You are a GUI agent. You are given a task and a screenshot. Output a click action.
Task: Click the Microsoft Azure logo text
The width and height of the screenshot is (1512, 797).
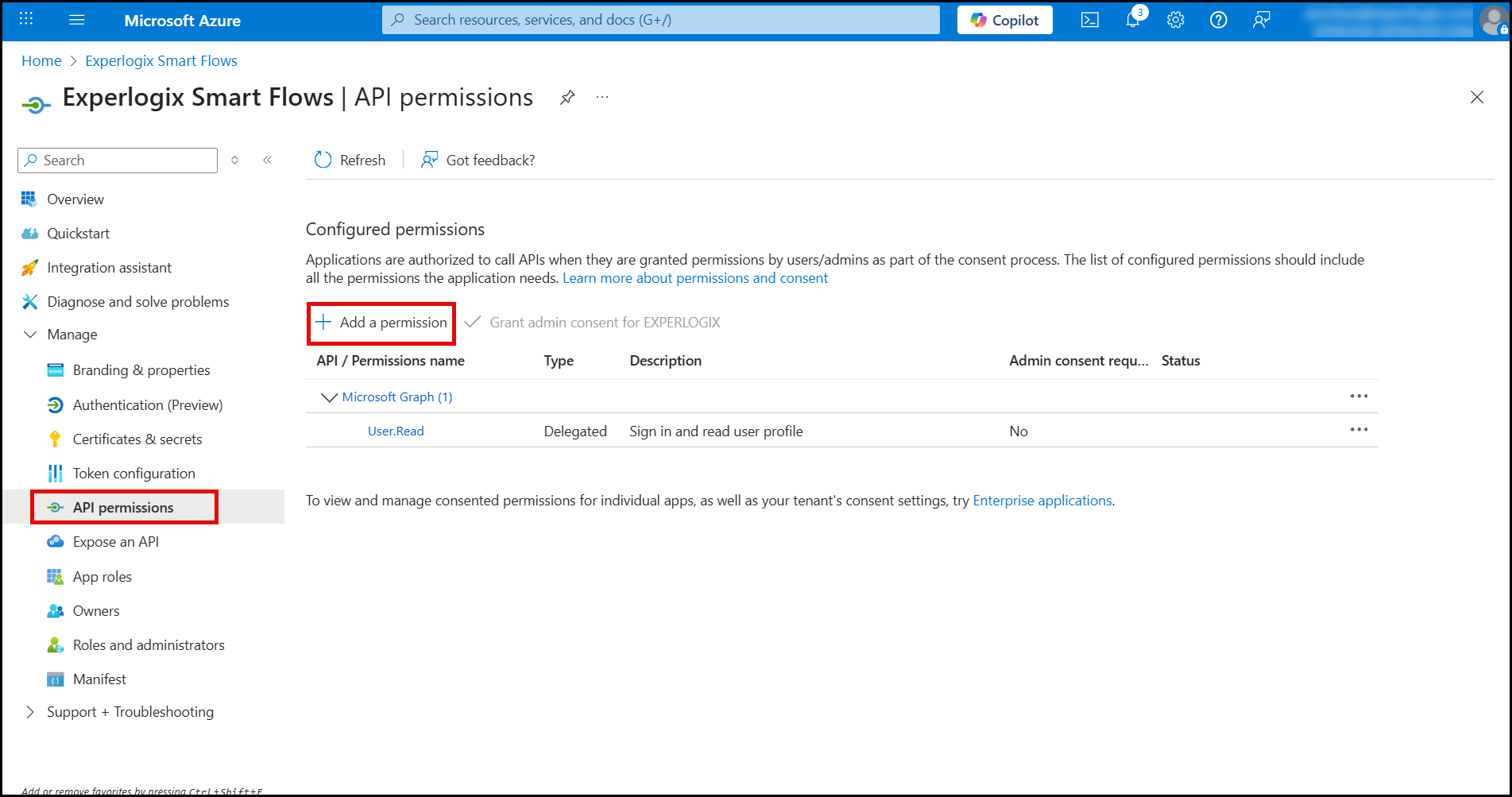click(x=182, y=21)
